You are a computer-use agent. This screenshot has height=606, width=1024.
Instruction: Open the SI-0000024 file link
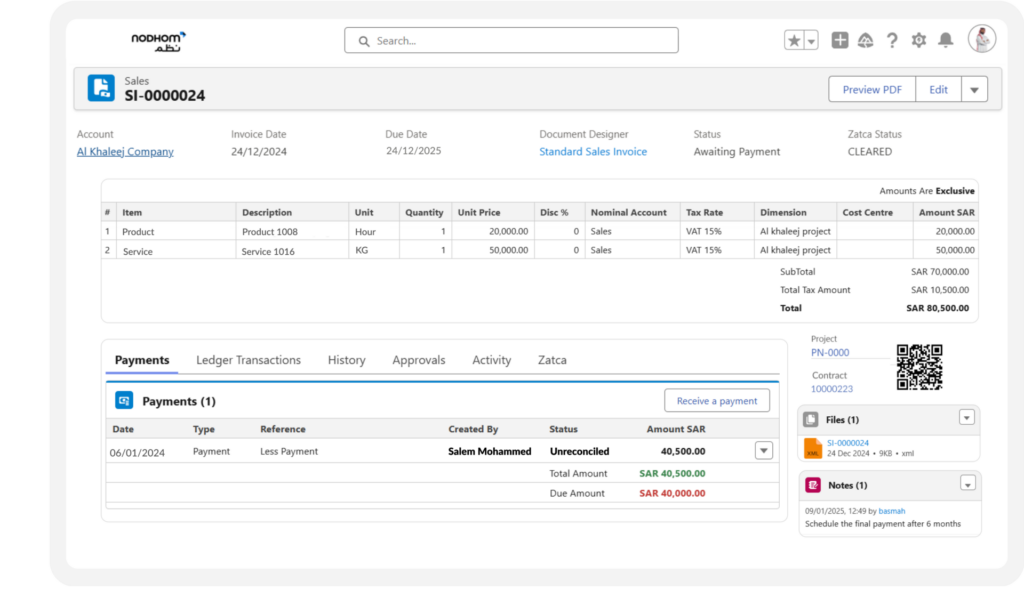pyautogui.click(x=848, y=443)
